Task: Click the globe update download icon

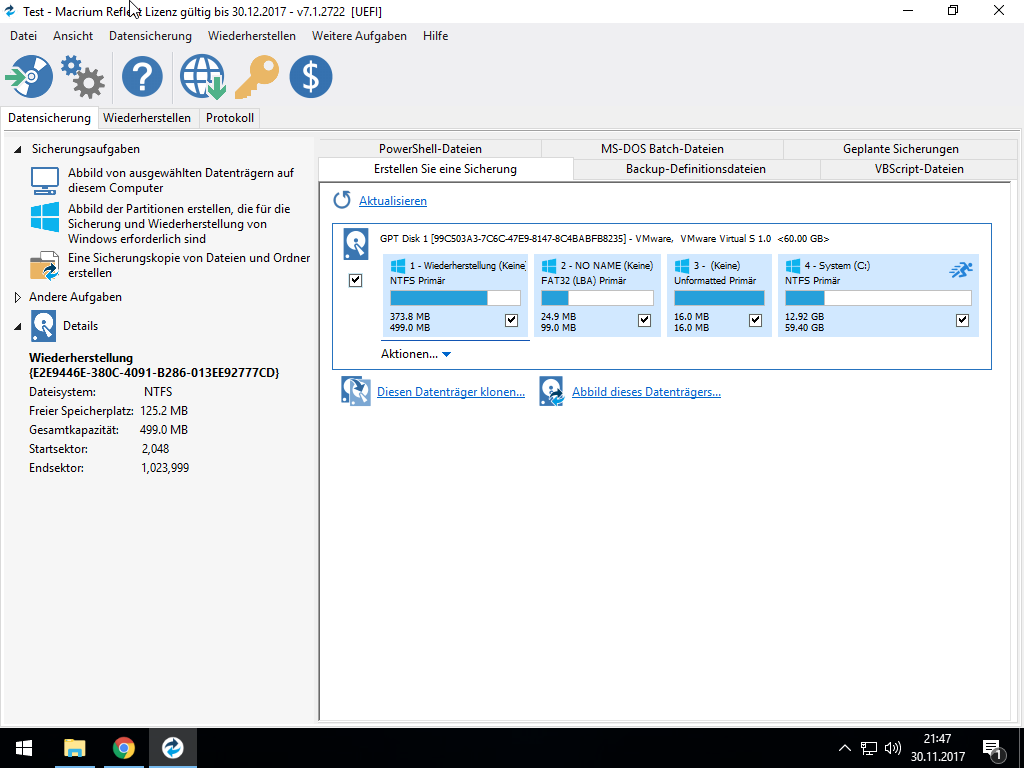Action: [202, 76]
